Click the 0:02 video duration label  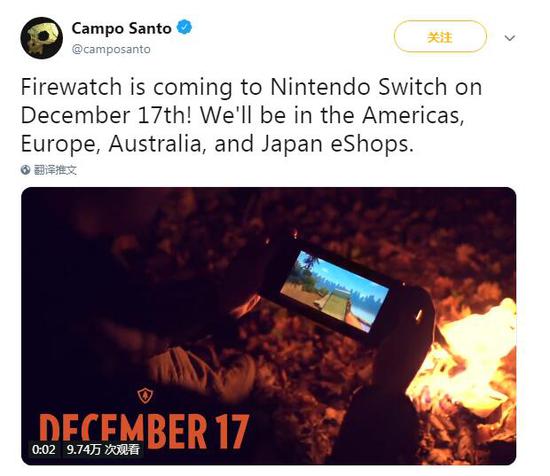tap(43, 449)
